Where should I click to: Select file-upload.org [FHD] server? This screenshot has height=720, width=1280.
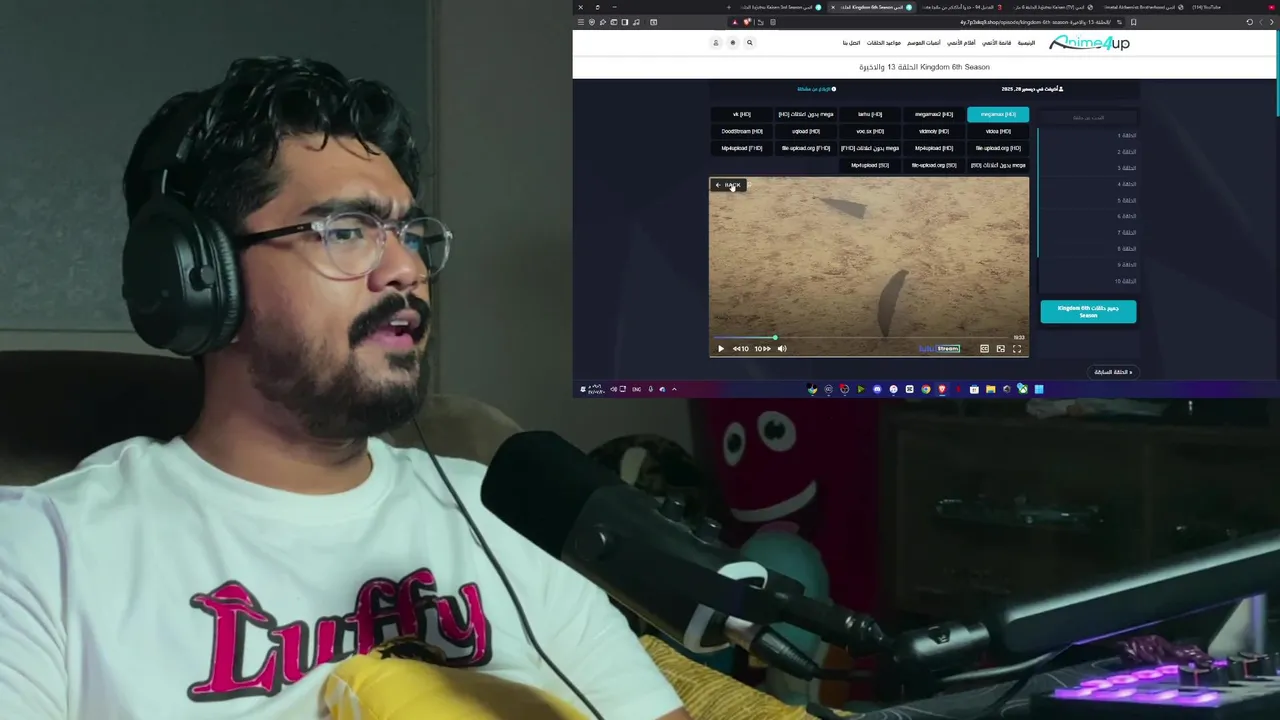point(806,148)
